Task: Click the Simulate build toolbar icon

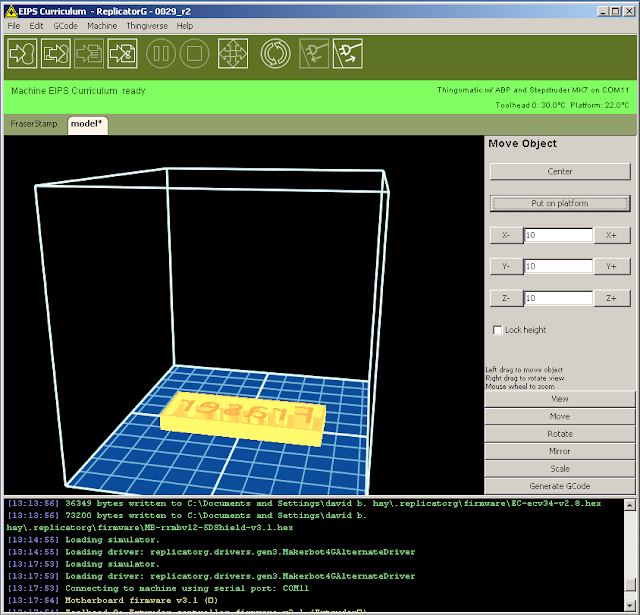Action: tap(22, 53)
